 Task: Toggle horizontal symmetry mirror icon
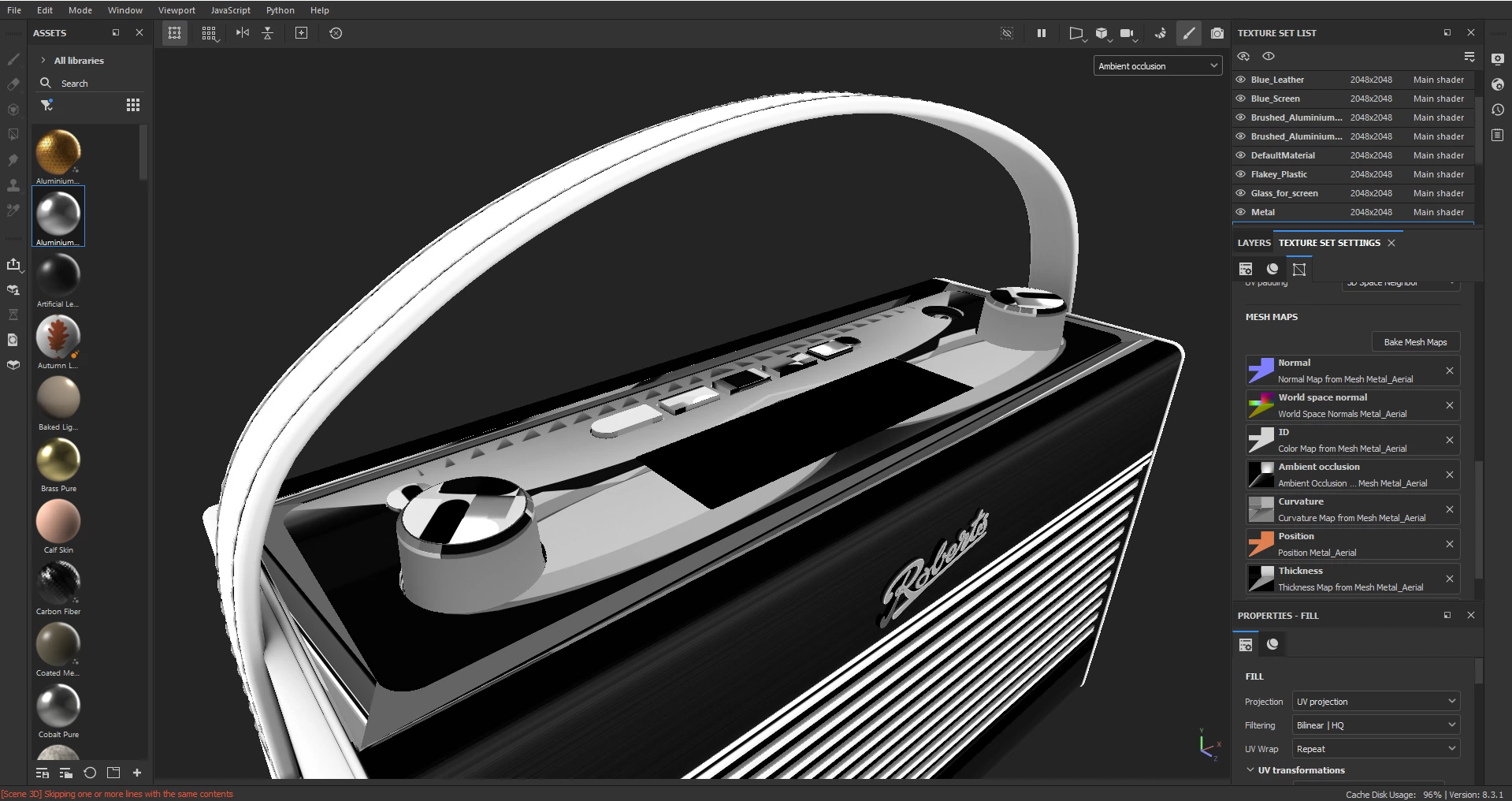pyautogui.click(x=243, y=33)
